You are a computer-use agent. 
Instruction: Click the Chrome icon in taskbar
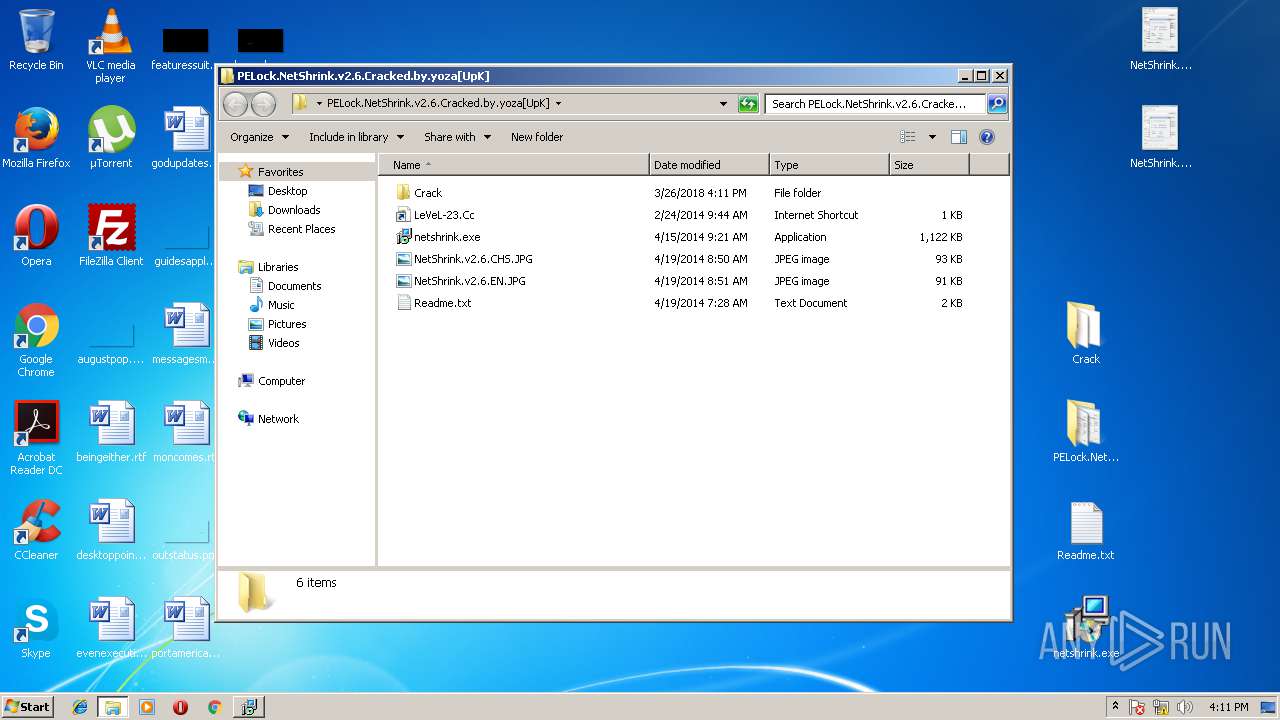pyautogui.click(x=214, y=707)
